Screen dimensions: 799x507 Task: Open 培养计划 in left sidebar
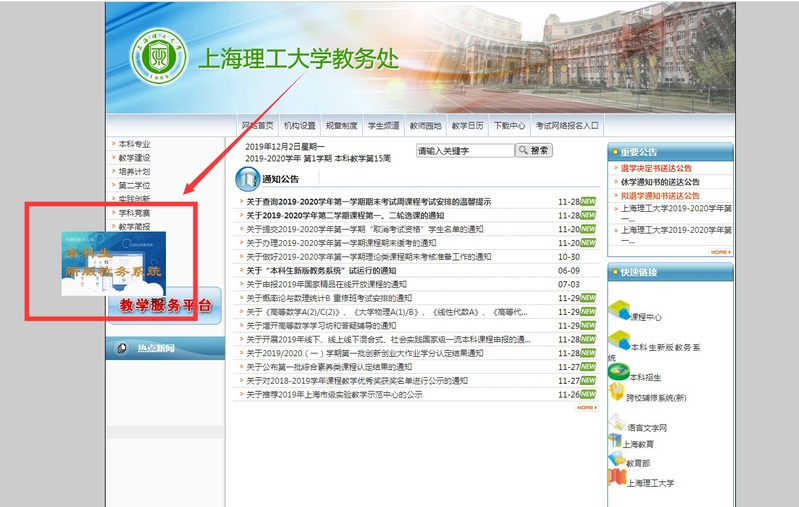(134, 172)
